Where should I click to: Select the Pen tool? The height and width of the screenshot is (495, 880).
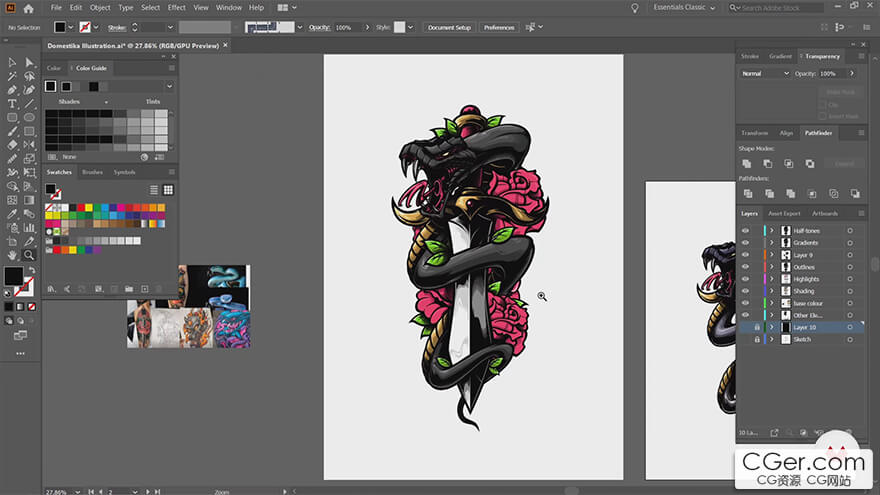12,90
